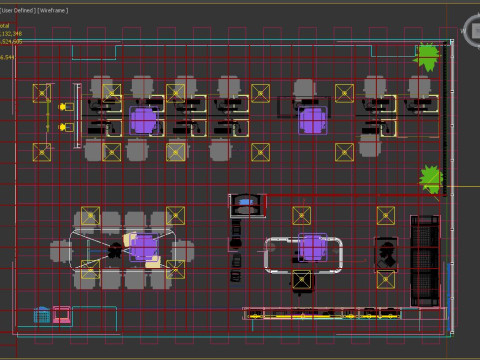
Task: Select the green plant beside the yellow axis line
Action: click(x=431, y=179)
